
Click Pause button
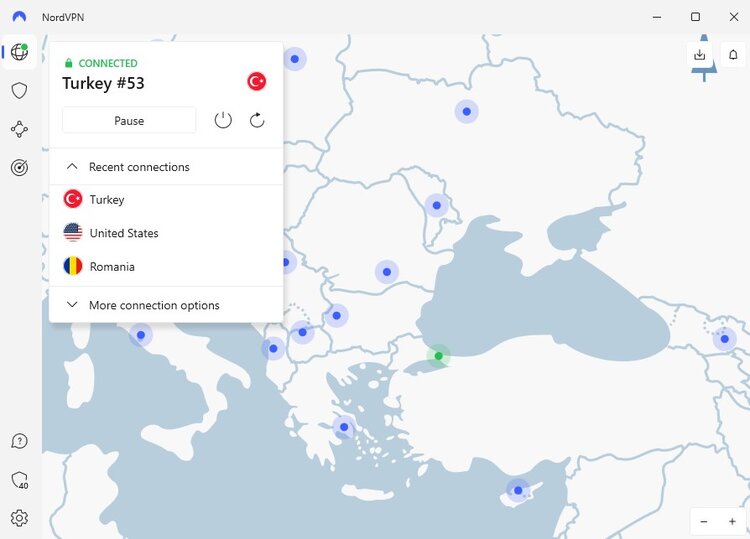coord(129,121)
